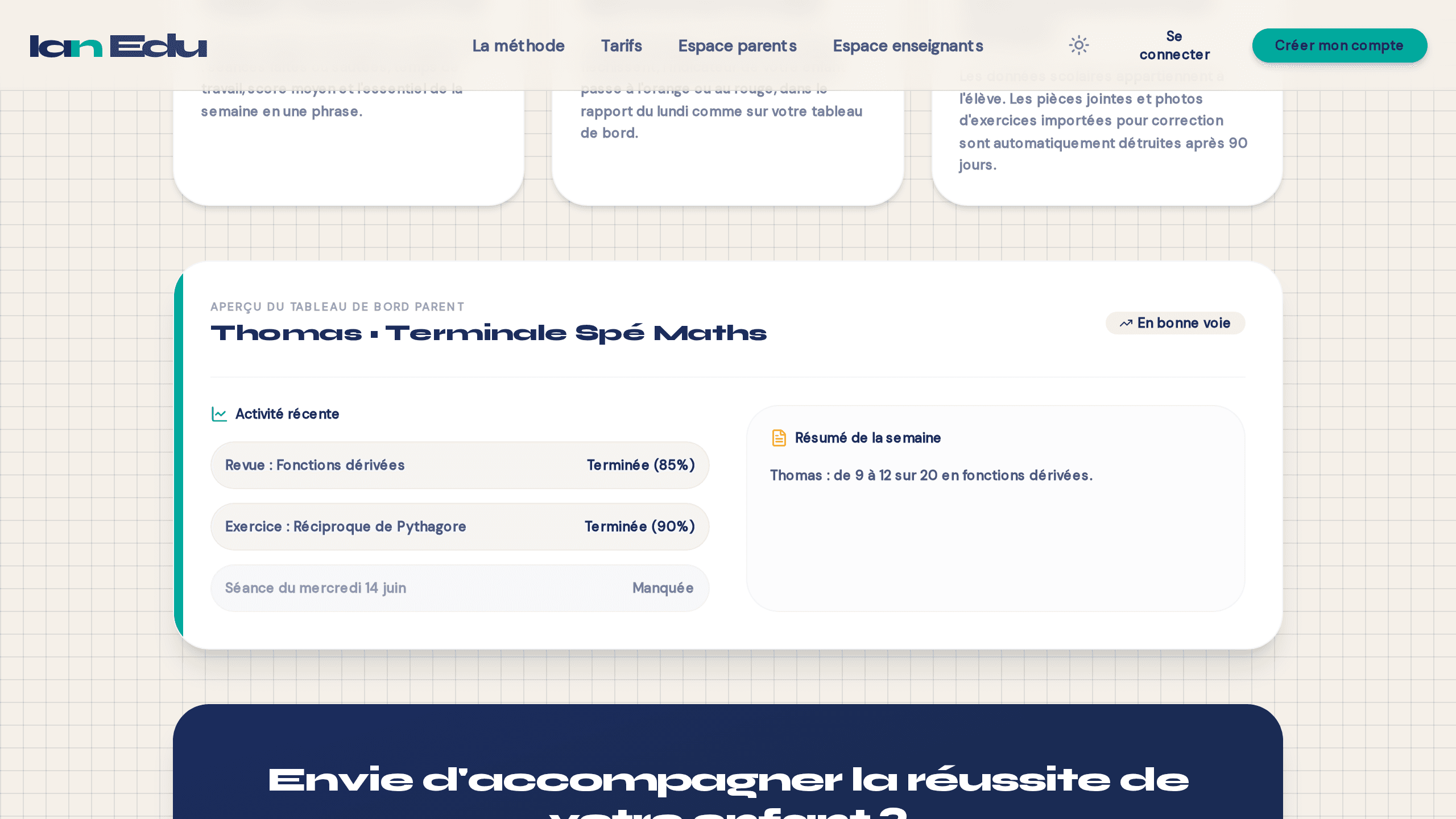Click the Aperçu du tableau de bord parent label

337,307
